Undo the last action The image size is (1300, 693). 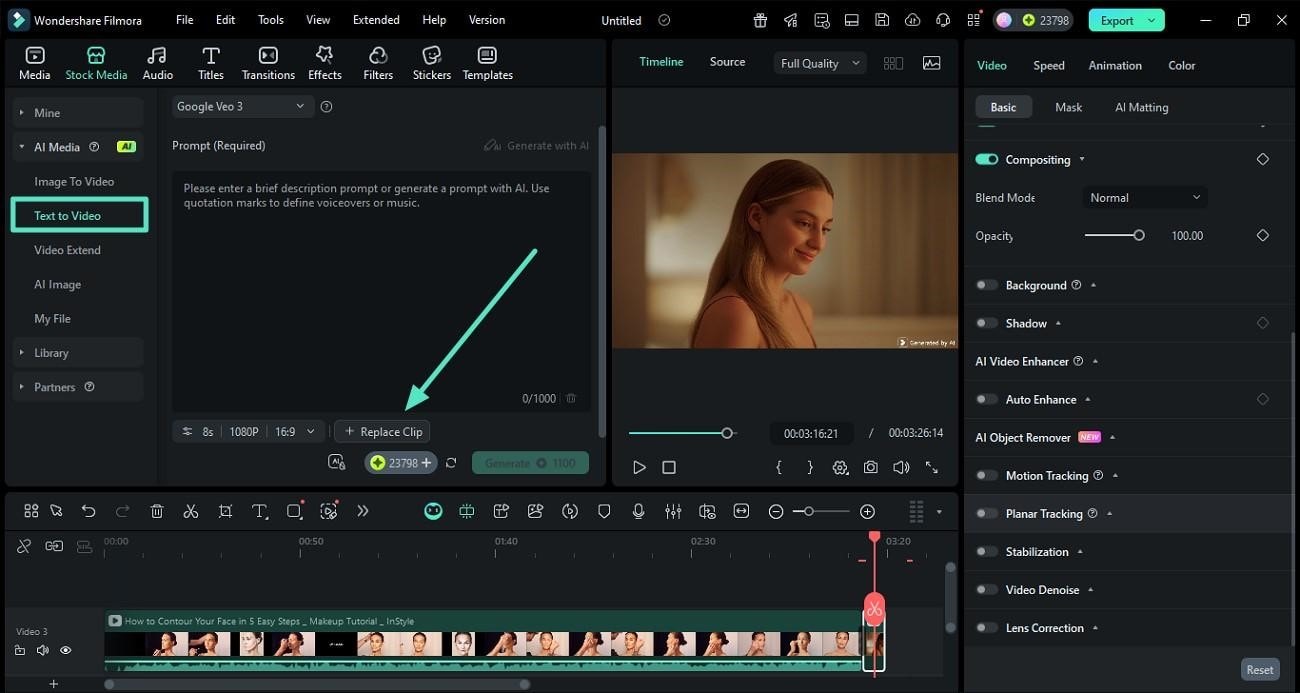click(88, 511)
